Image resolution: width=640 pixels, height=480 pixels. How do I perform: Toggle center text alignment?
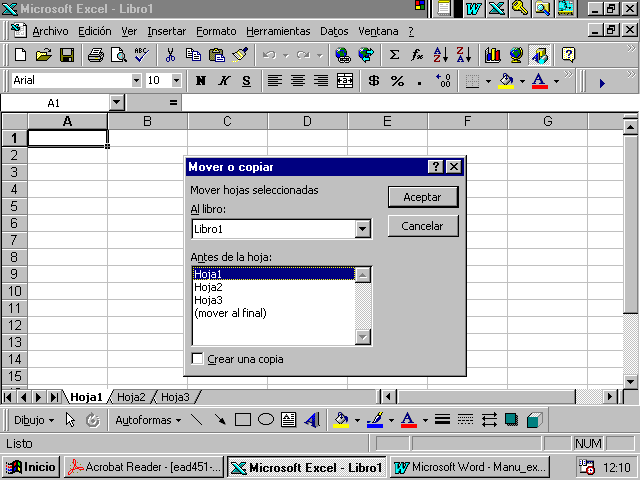tap(298, 81)
